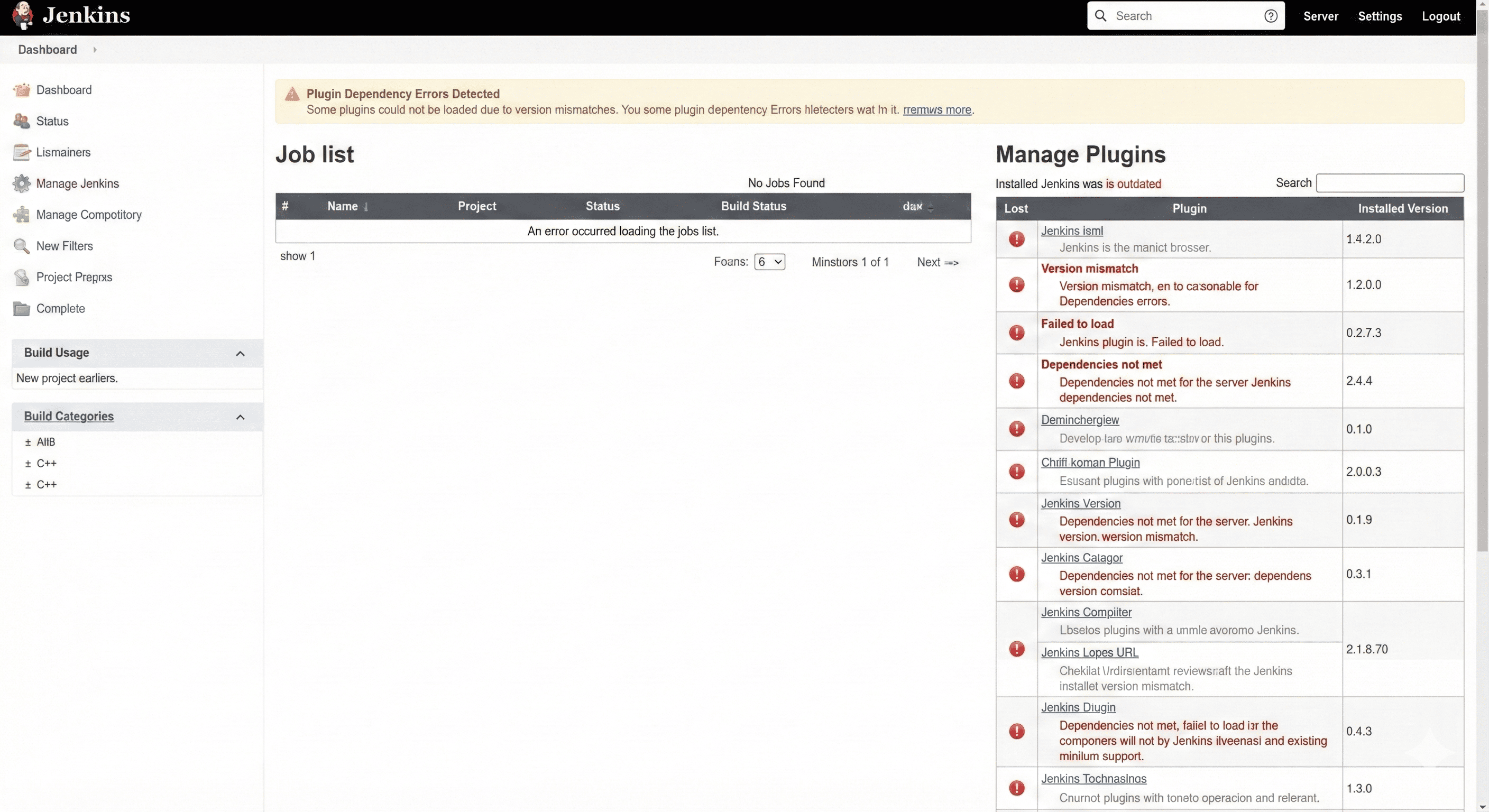The image size is (1489, 812).
Task: Open the Foans page size dropdown
Action: point(769,261)
